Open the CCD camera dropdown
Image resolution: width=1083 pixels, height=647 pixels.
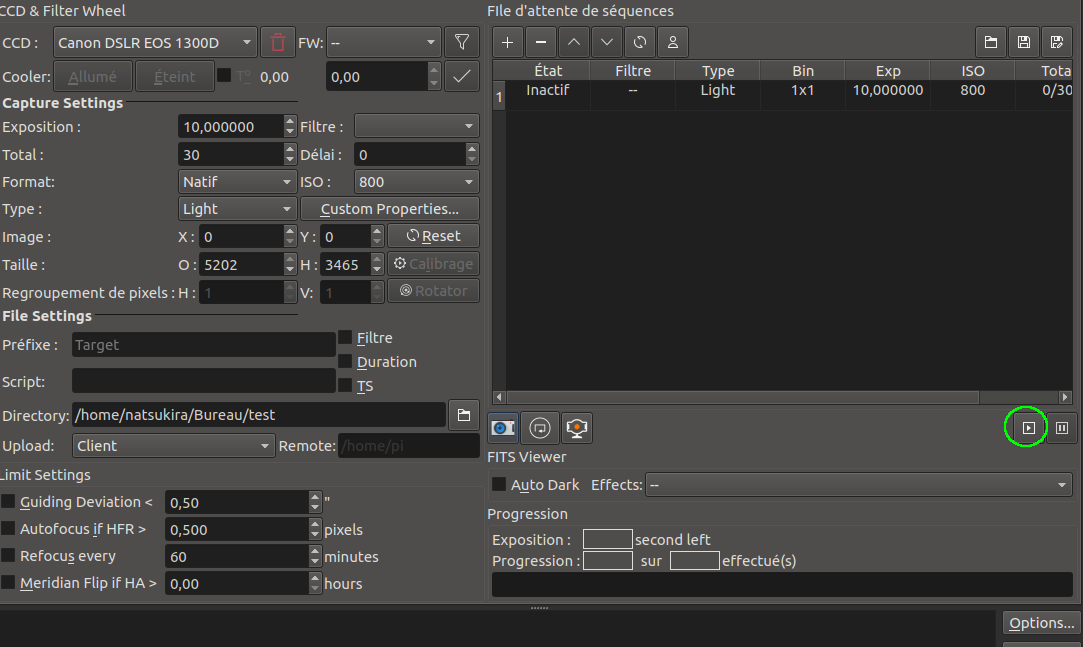point(155,43)
